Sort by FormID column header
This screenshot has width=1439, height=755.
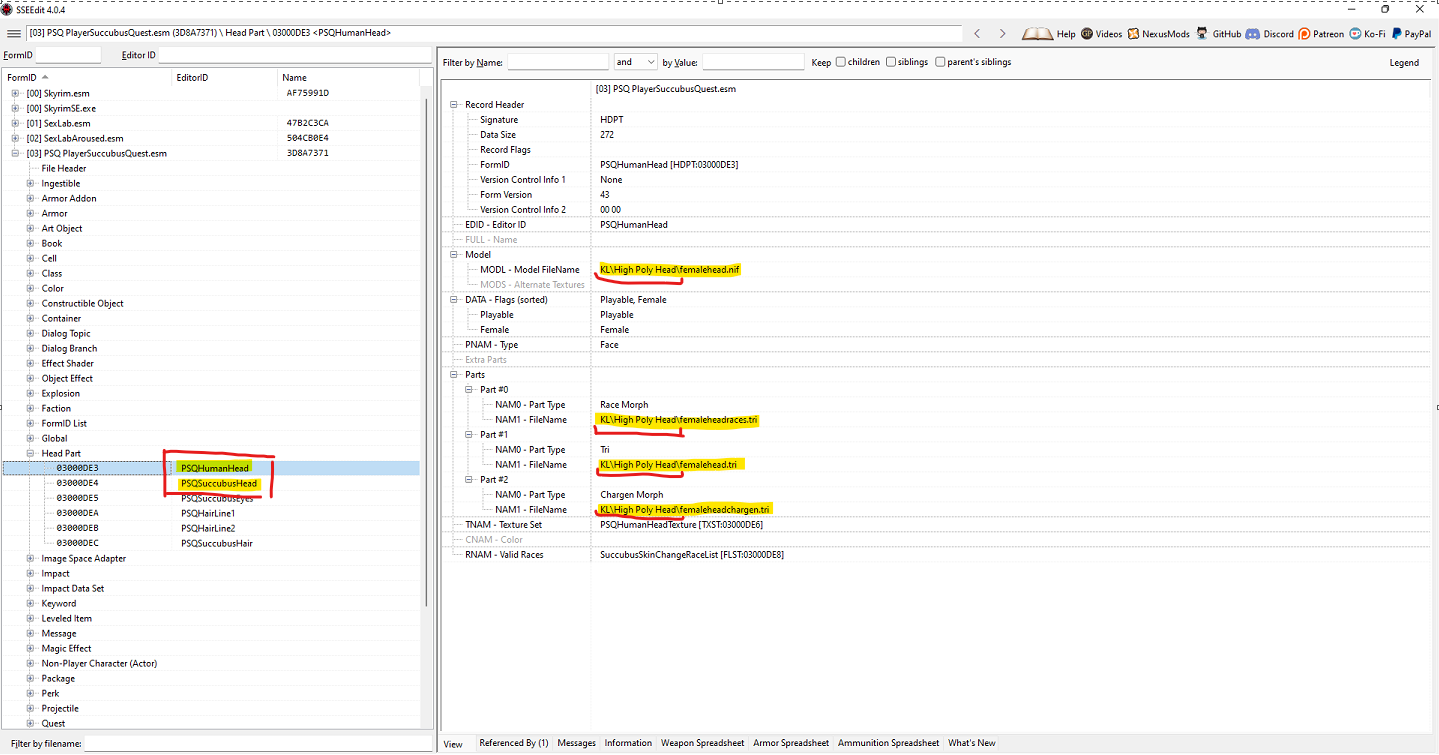pos(87,77)
